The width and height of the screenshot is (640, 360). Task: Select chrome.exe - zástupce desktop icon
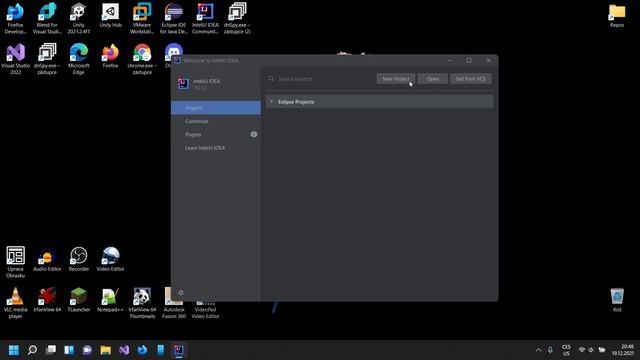point(142,59)
